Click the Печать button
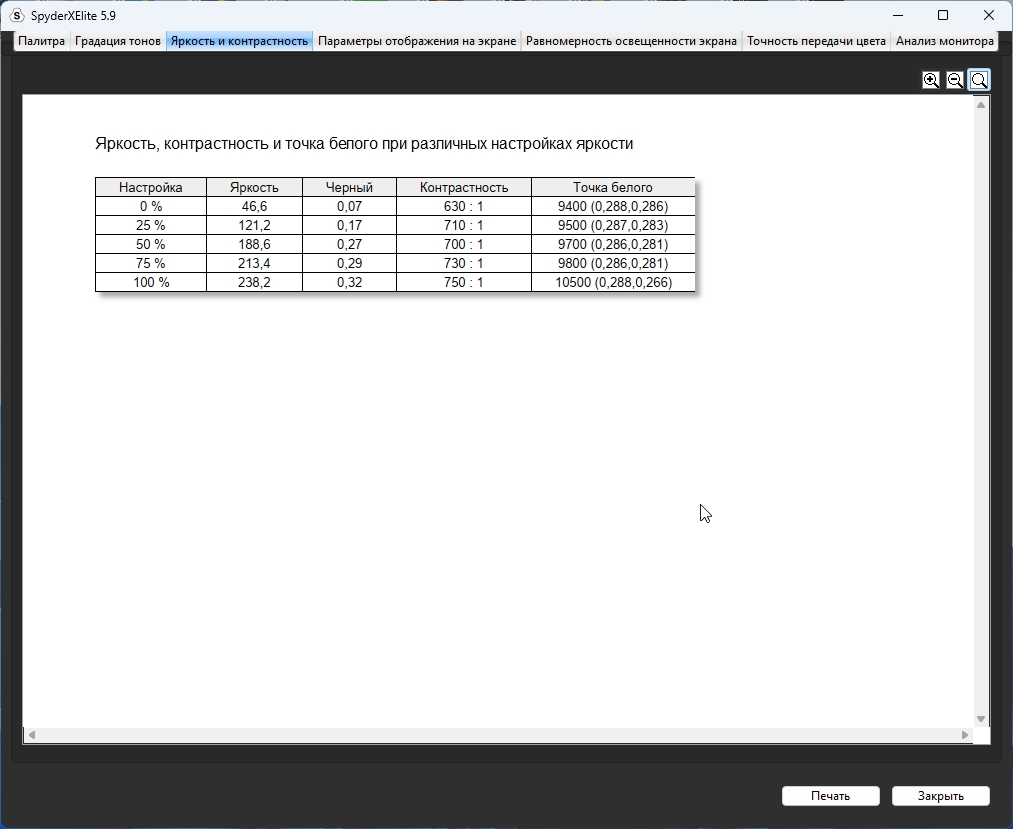Screen dimensions: 1013x829 coord(830,796)
